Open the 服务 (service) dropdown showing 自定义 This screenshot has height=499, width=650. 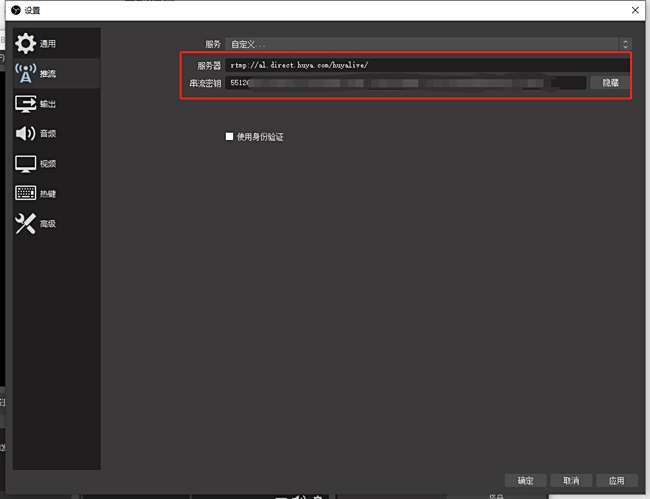coord(428,44)
